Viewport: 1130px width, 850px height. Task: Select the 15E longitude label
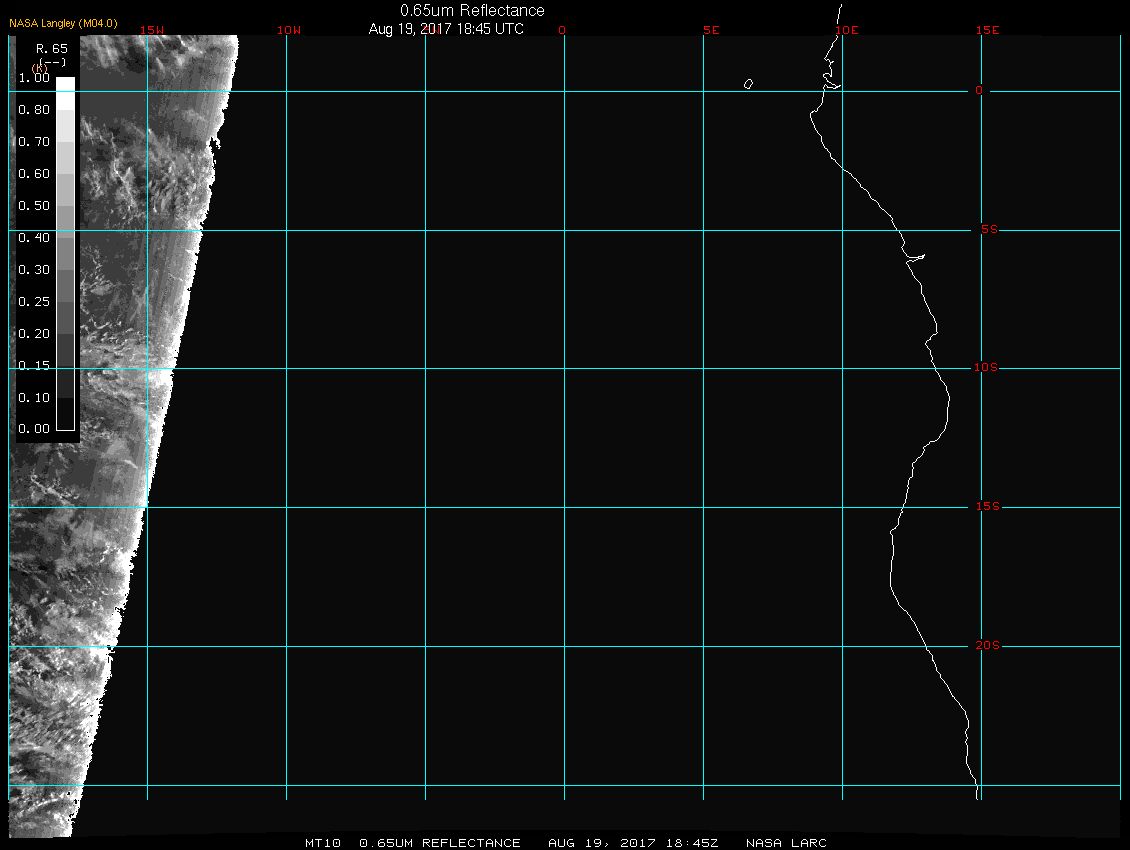point(988,30)
